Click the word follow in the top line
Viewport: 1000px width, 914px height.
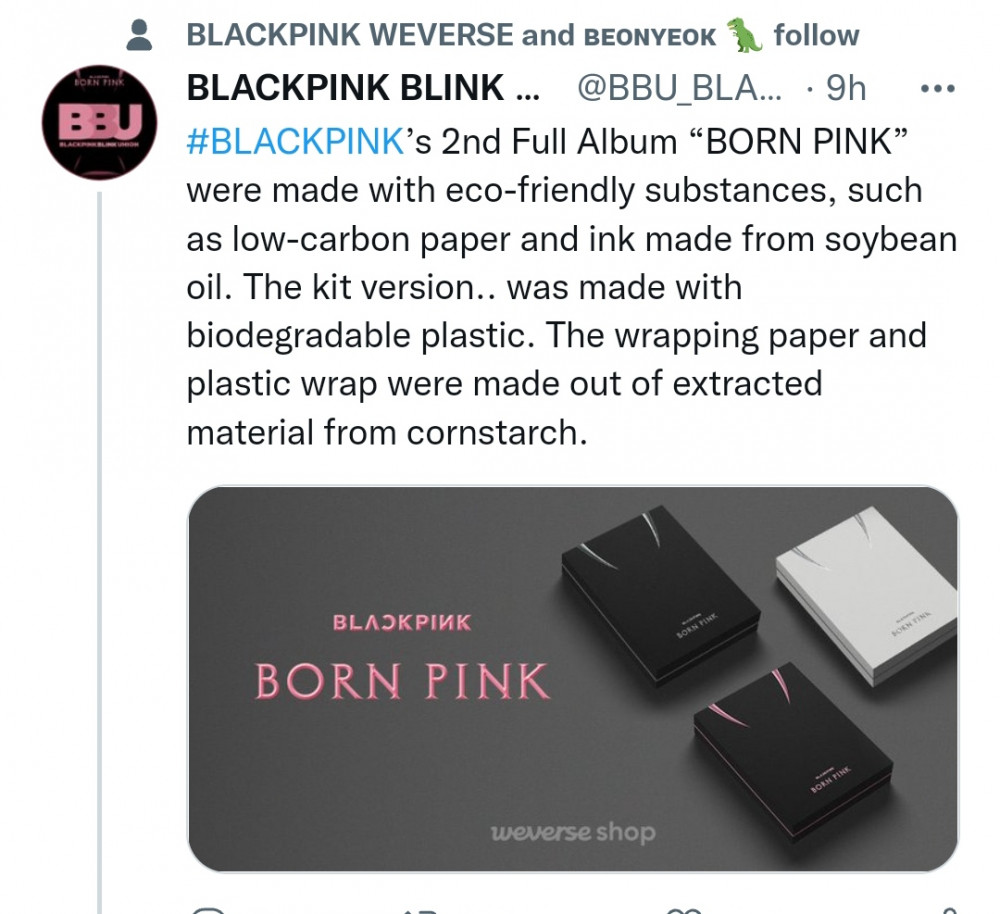pyautogui.click(x=816, y=36)
